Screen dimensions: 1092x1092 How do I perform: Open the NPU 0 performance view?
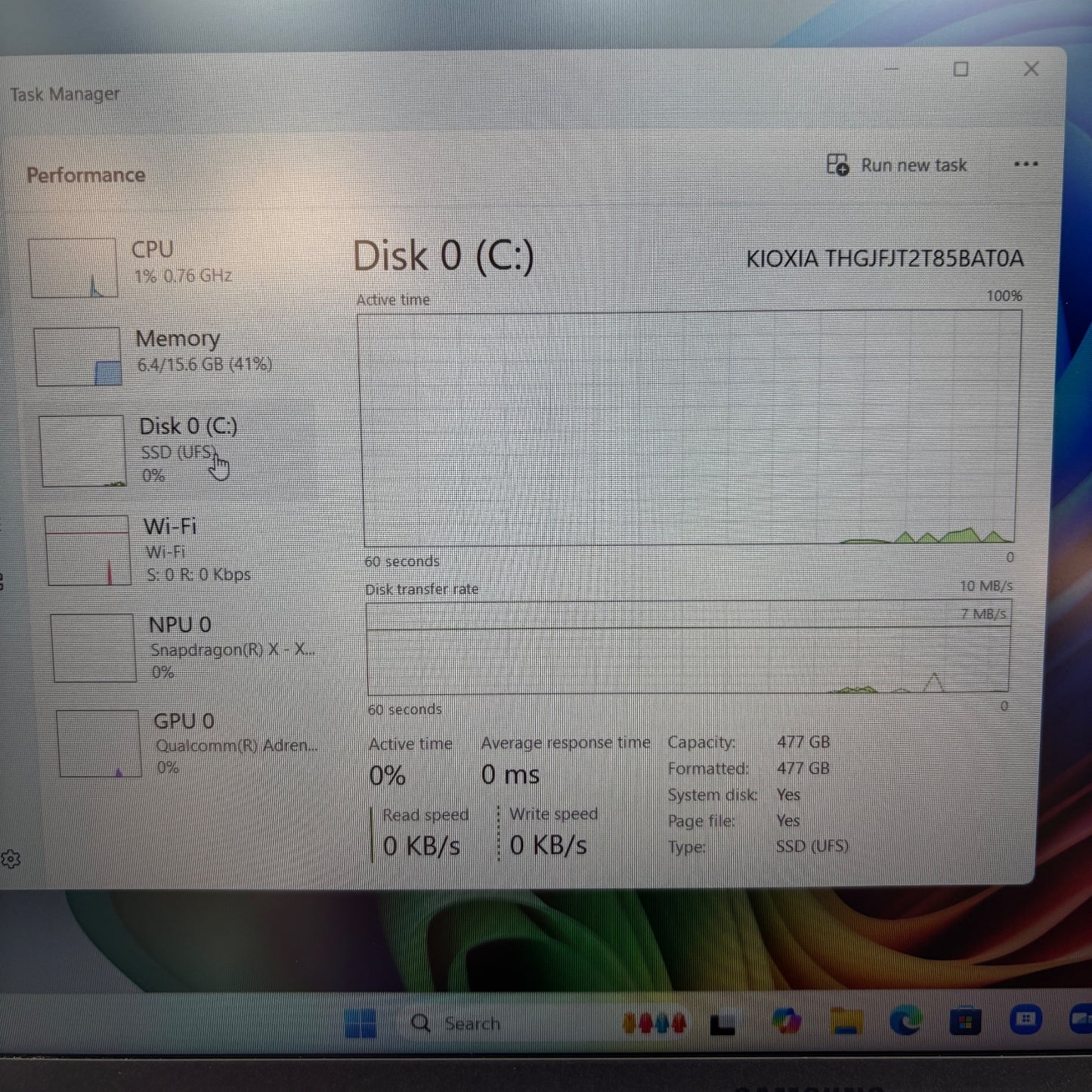click(x=180, y=647)
